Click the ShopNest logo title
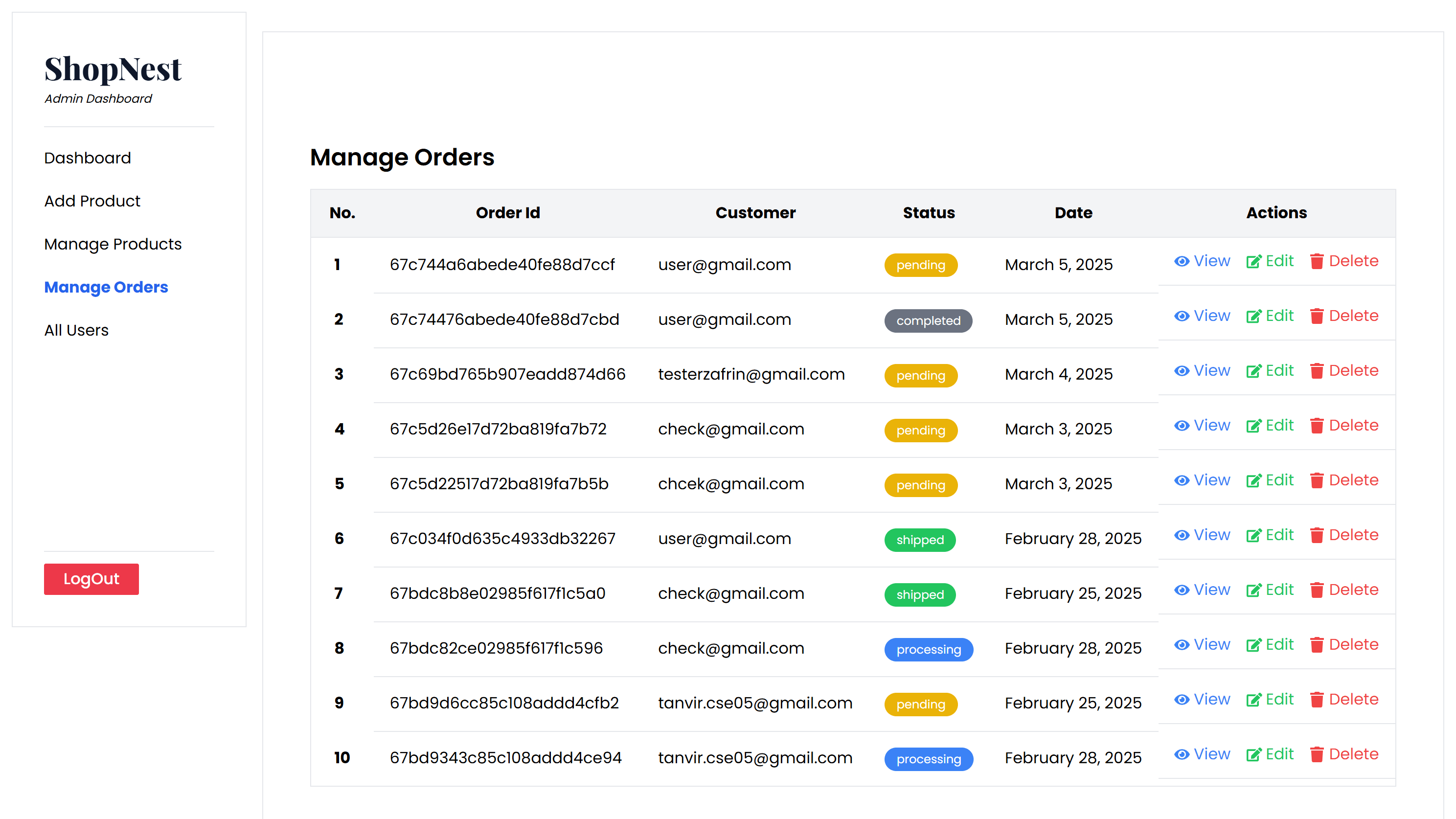The width and height of the screenshot is (1456, 819). (x=113, y=69)
